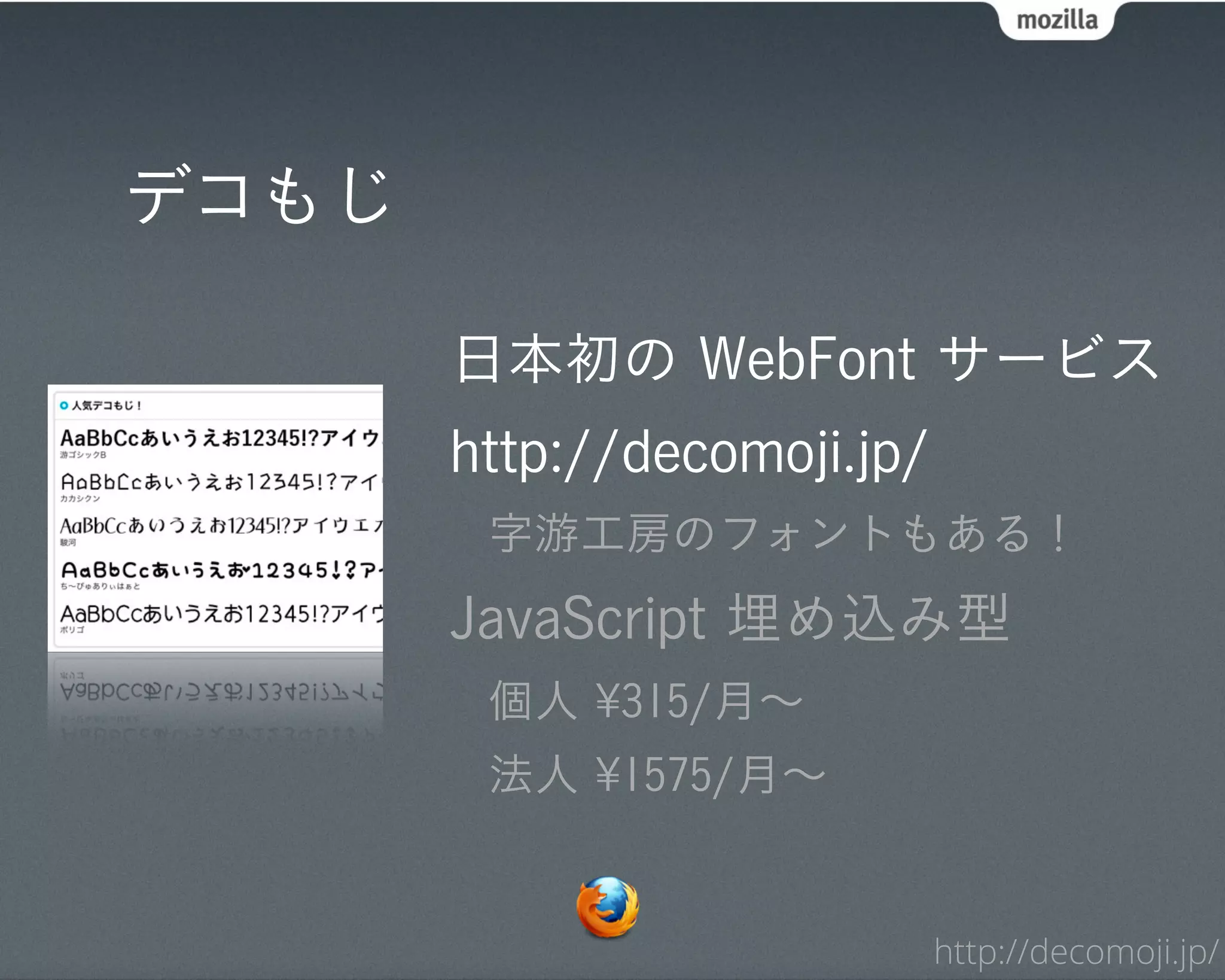Screen dimensions: 1225x980
Task: Click the 個人 ¥315/月～ price line
Action: [646, 701]
